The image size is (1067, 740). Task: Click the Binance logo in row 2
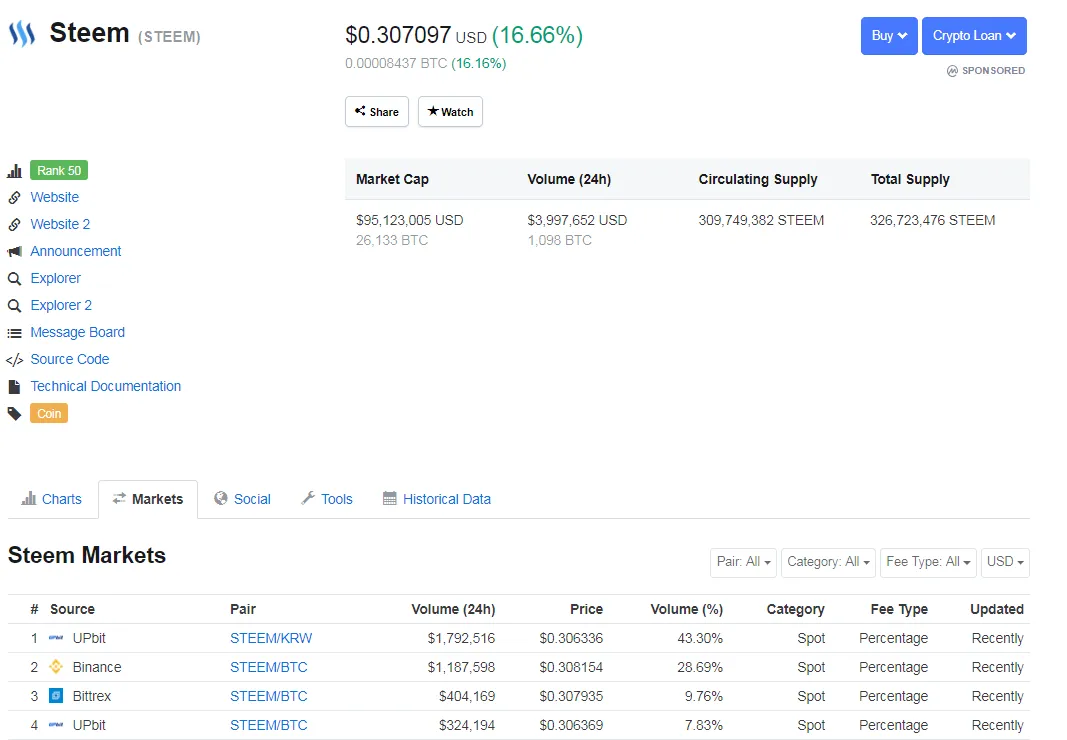click(56, 667)
